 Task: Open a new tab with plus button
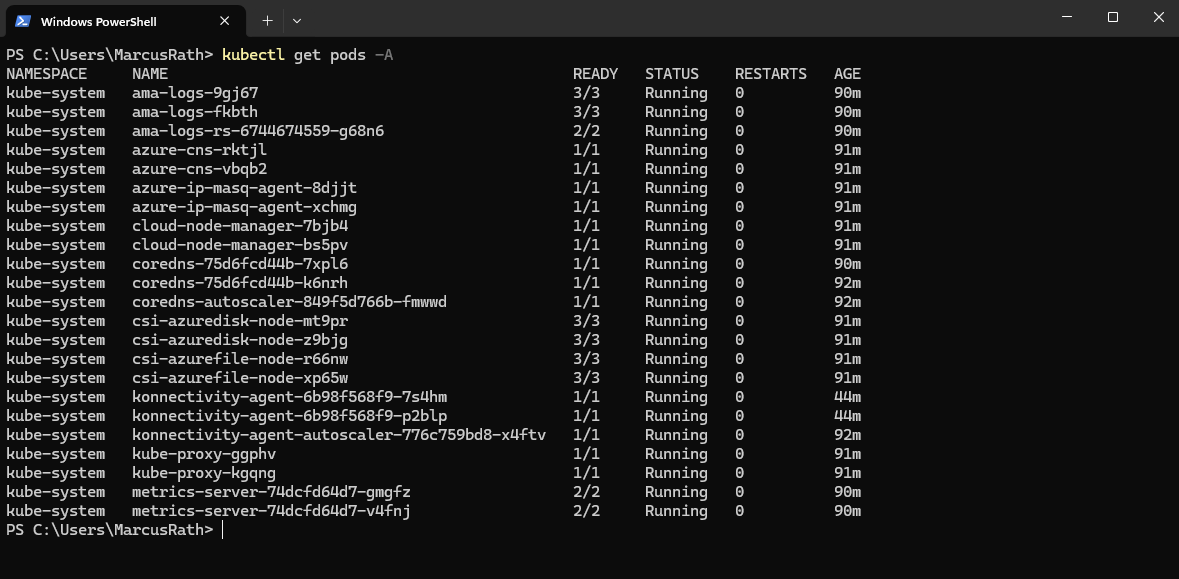(x=267, y=20)
